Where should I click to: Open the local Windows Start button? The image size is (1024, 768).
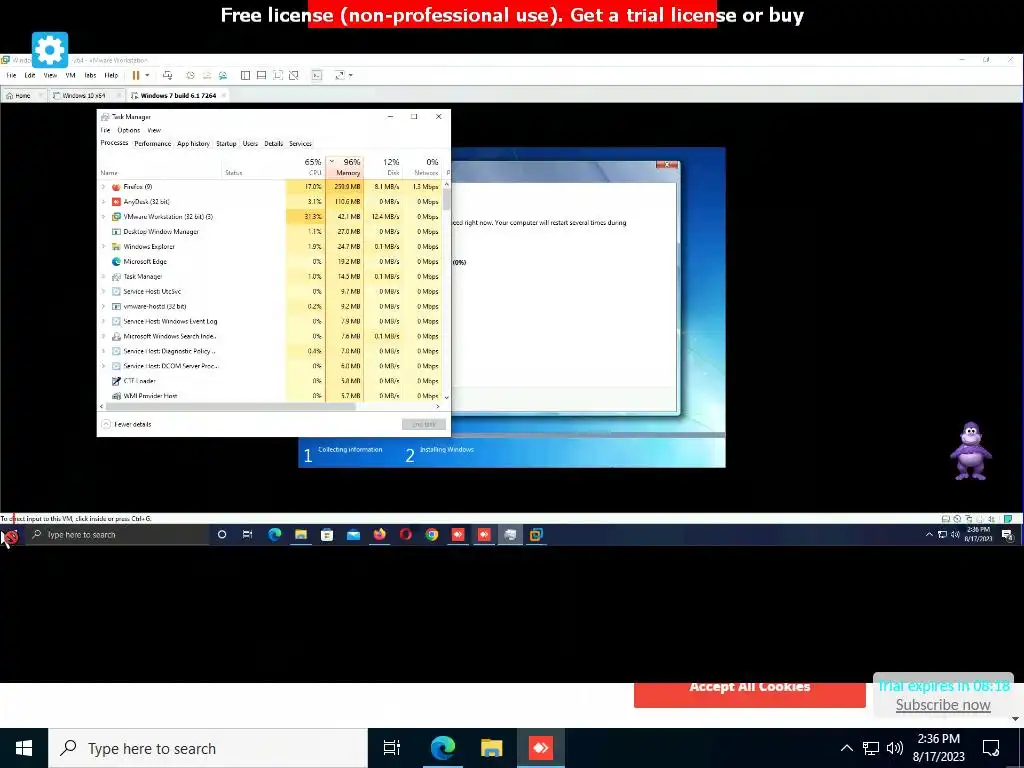pos(24,748)
